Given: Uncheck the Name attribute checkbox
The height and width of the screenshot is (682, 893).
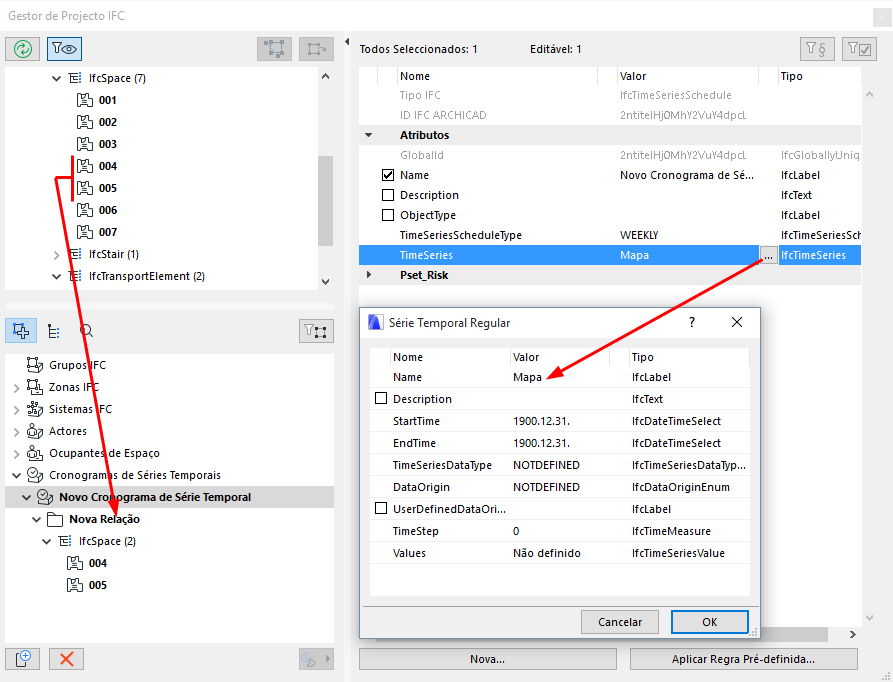Looking at the screenshot, I should click(388, 175).
